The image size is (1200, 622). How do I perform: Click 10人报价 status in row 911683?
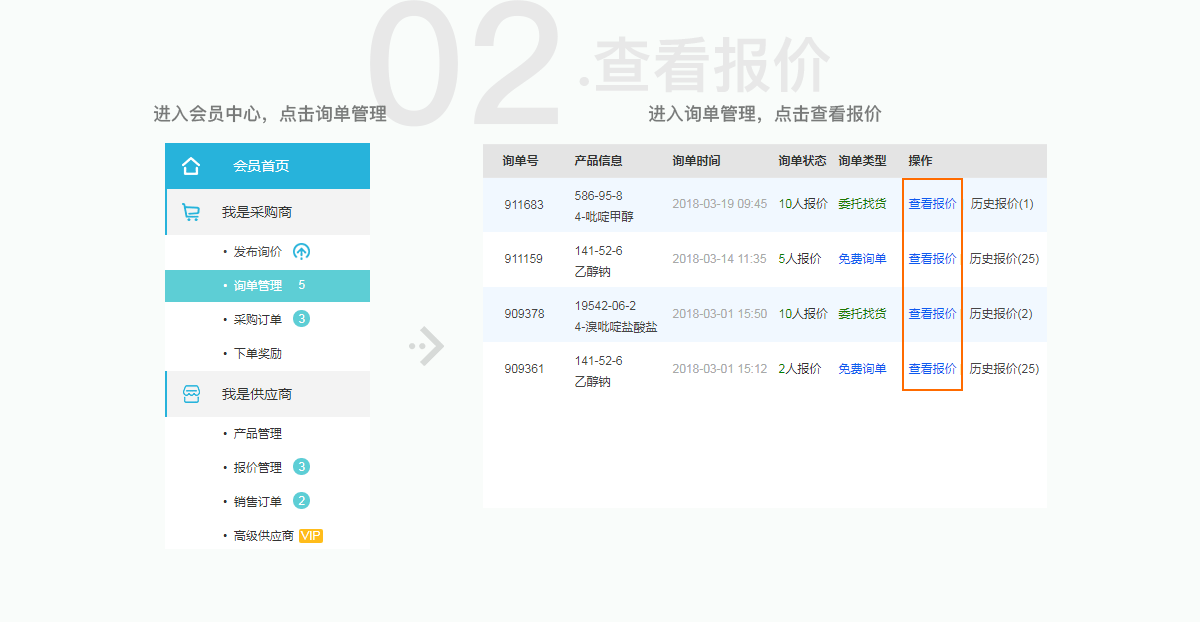(803, 204)
